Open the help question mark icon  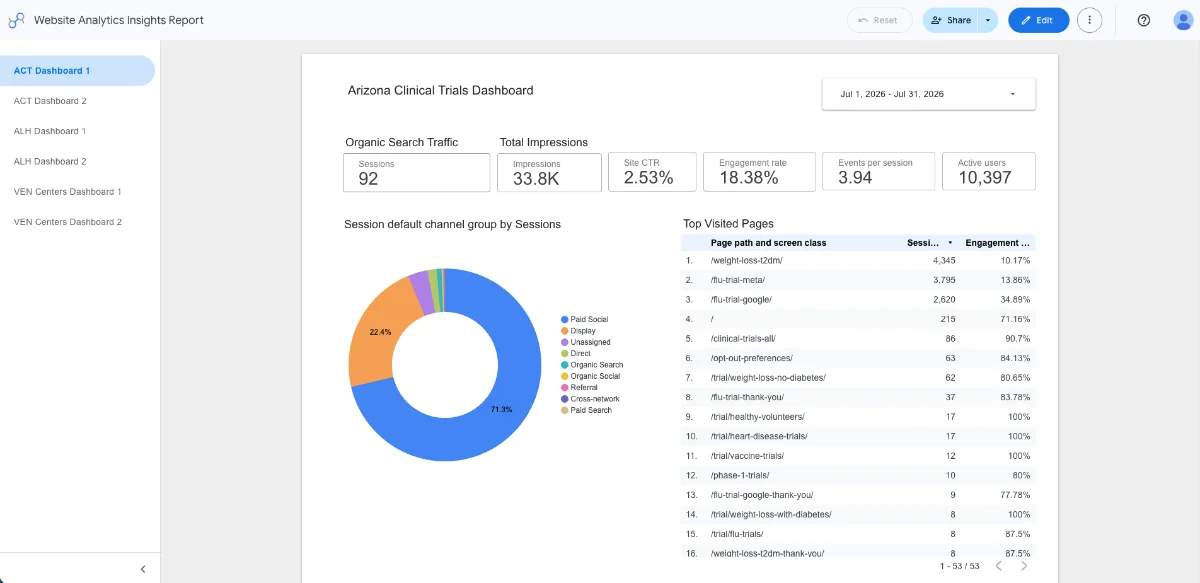tap(1144, 20)
